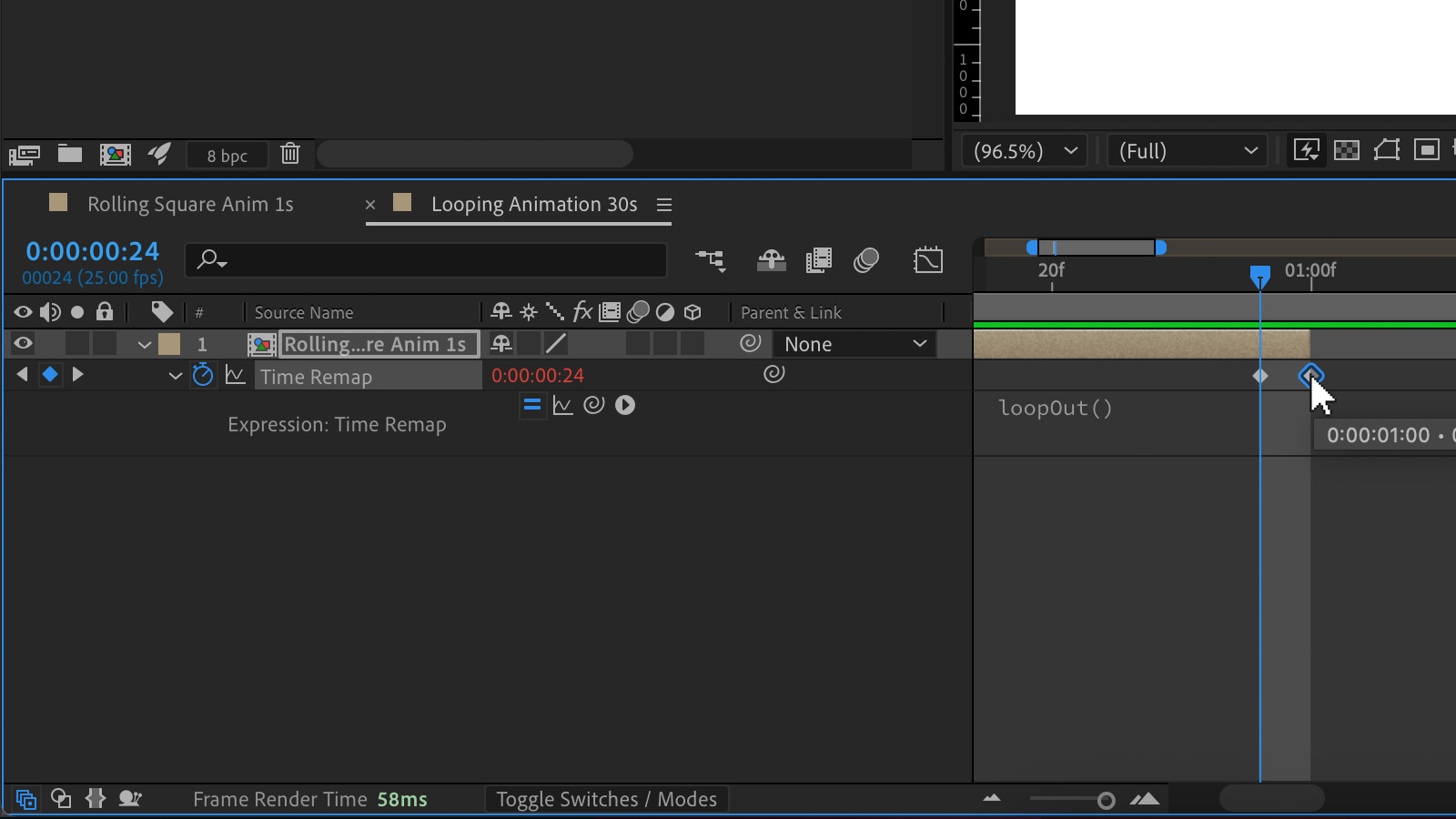This screenshot has height=819, width=1456.
Task: Enable motion blur for the composition
Action: coord(865,260)
